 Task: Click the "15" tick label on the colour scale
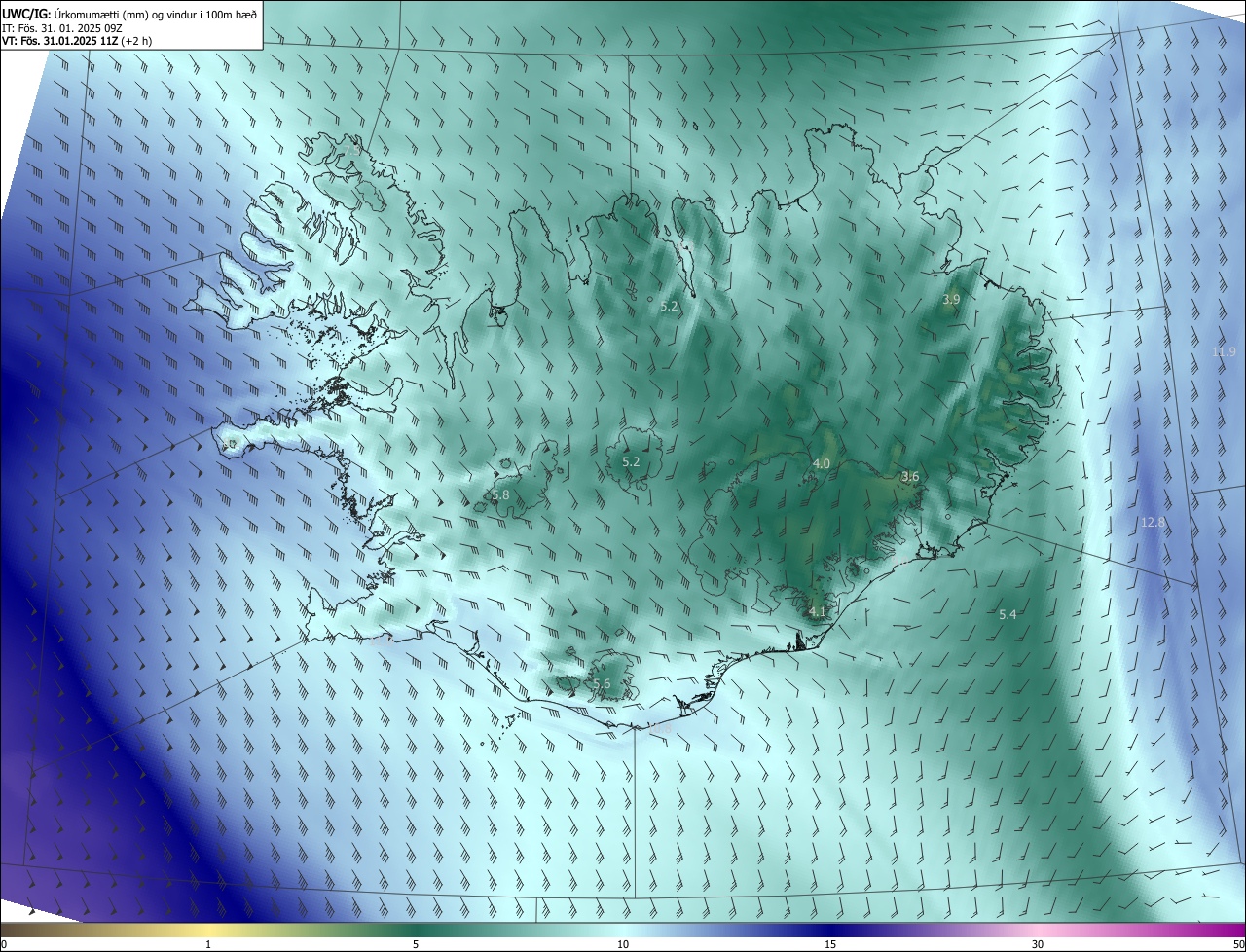point(830,944)
